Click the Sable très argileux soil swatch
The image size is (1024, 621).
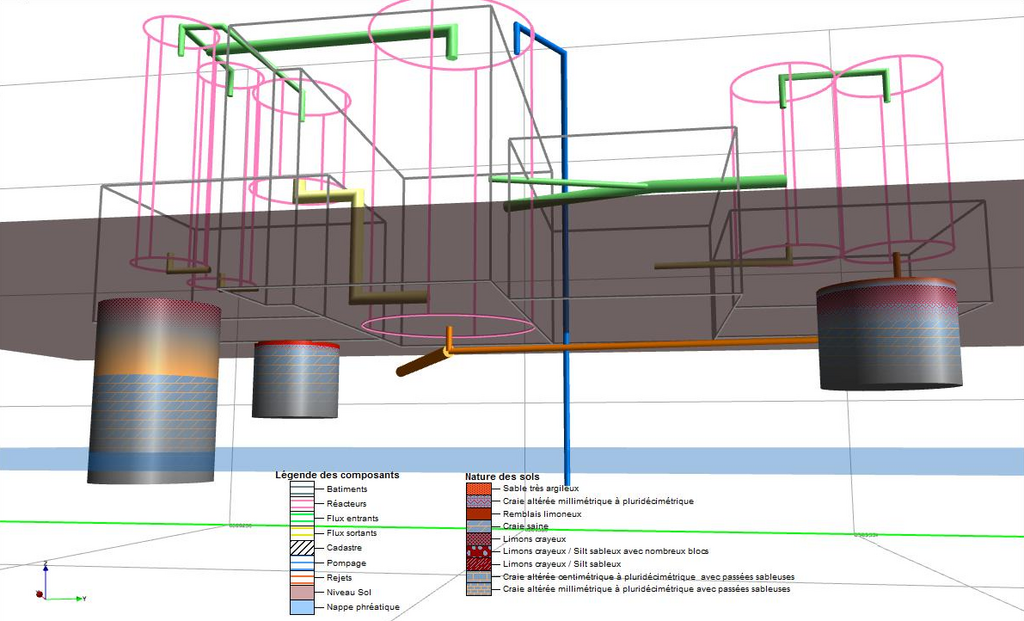coord(480,489)
